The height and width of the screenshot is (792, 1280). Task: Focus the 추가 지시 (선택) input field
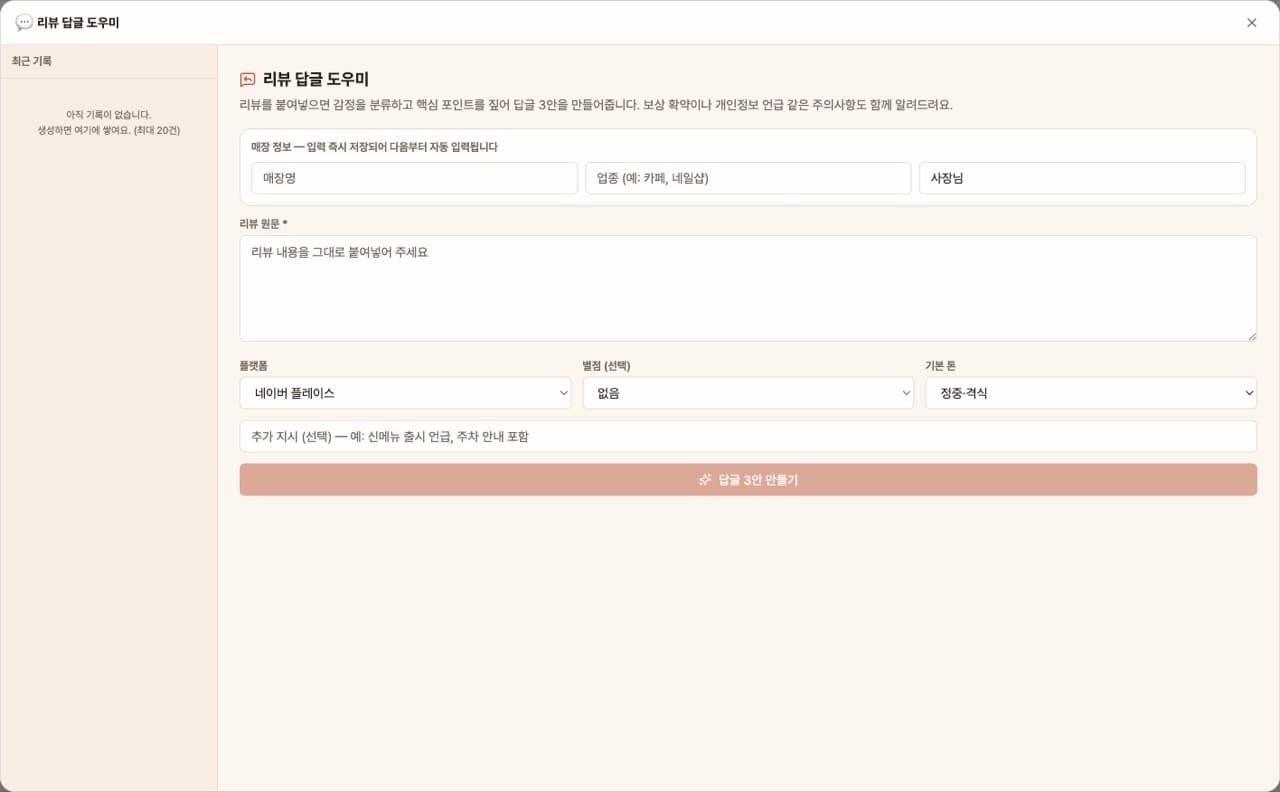coord(748,436)
